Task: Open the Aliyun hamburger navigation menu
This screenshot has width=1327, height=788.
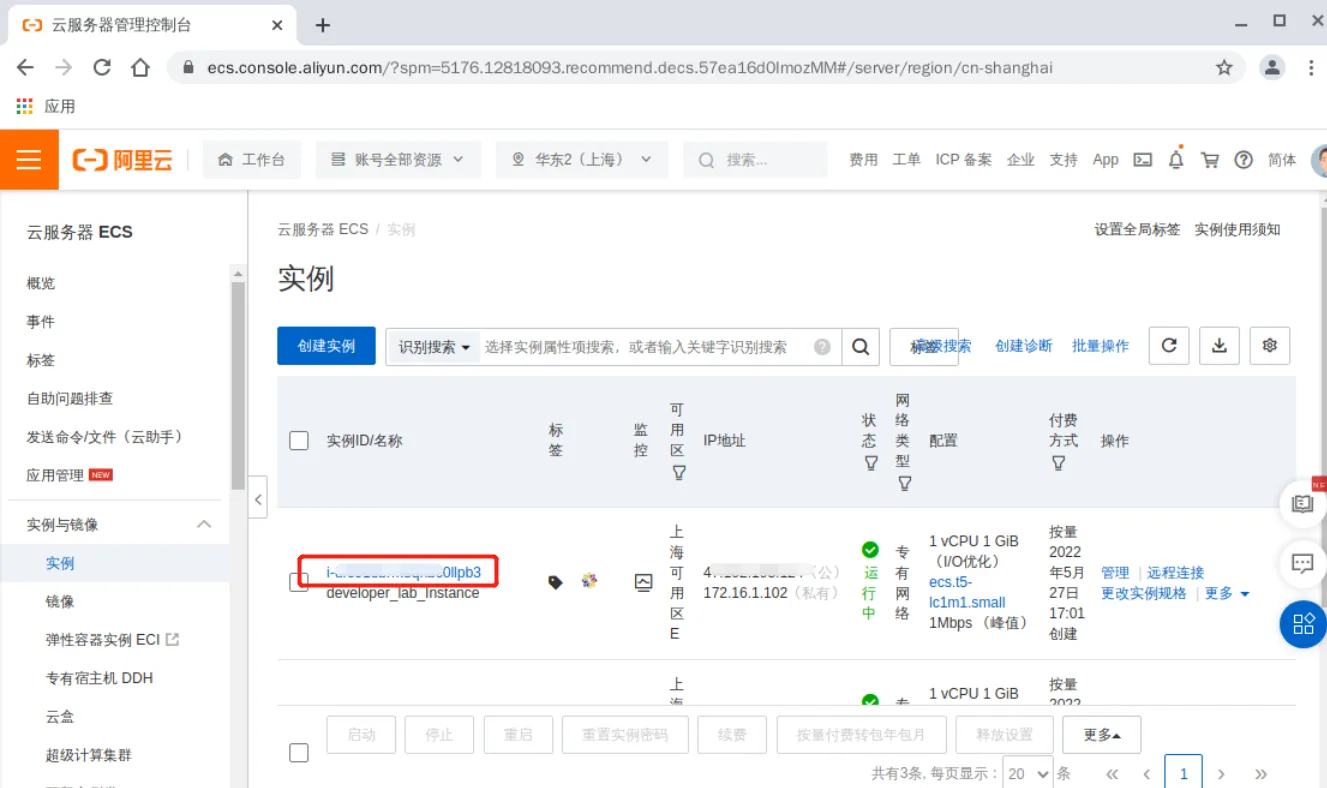Action: click(x=29, y=160)
